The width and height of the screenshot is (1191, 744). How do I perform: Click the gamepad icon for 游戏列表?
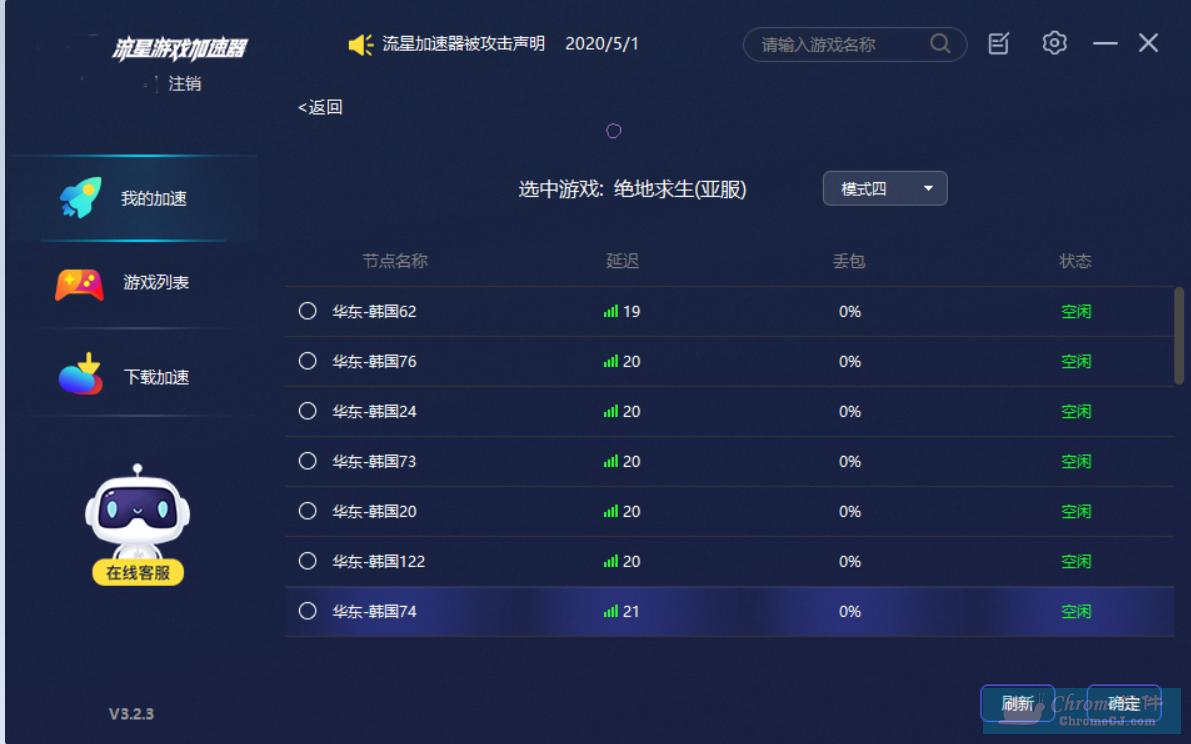tap(80, 285)
